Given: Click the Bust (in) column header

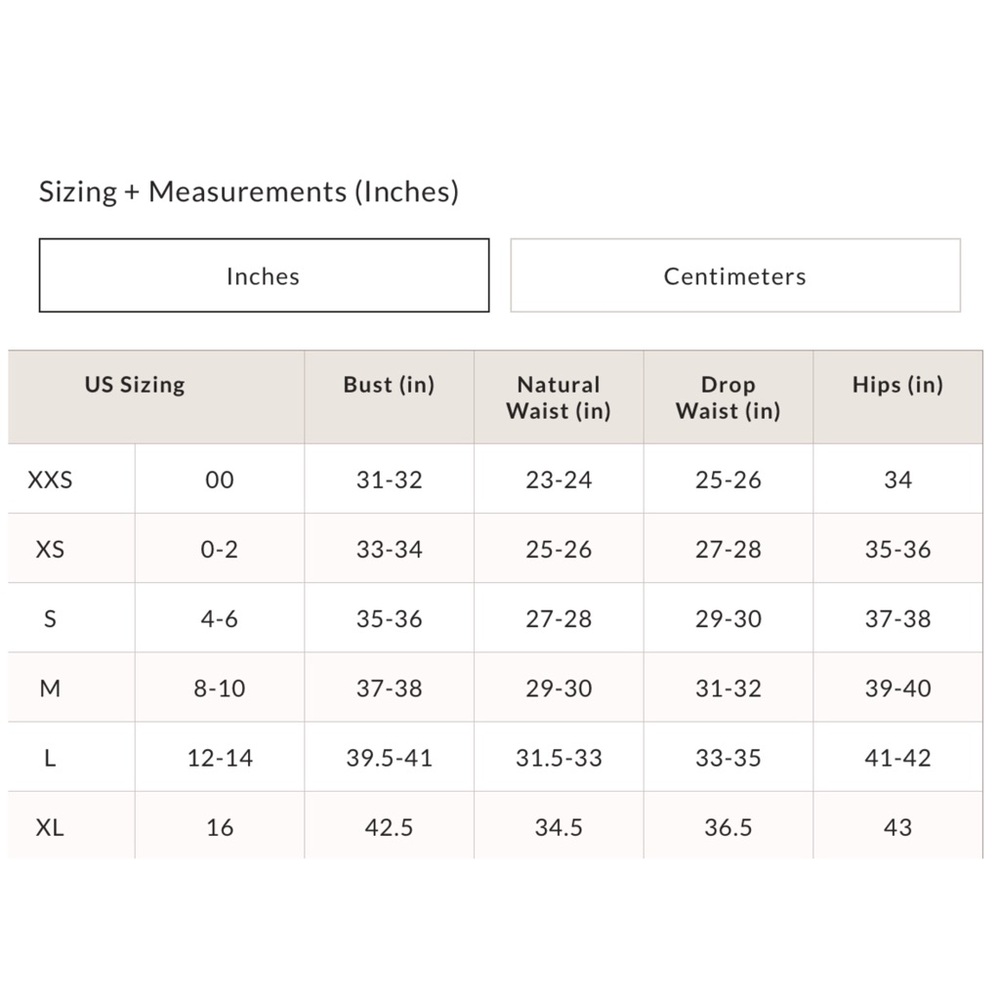Looking at the screenshot, I should 389,385.
